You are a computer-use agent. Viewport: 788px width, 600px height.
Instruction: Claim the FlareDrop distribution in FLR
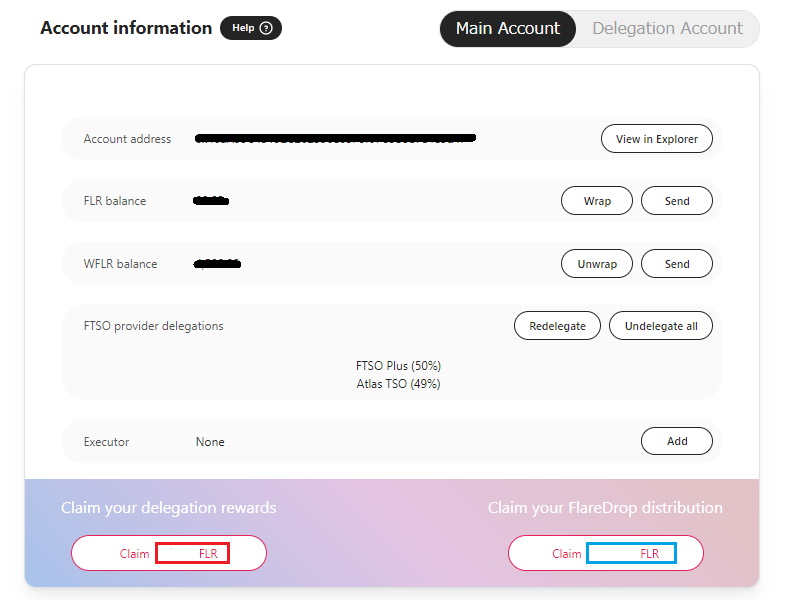[606, 553]
